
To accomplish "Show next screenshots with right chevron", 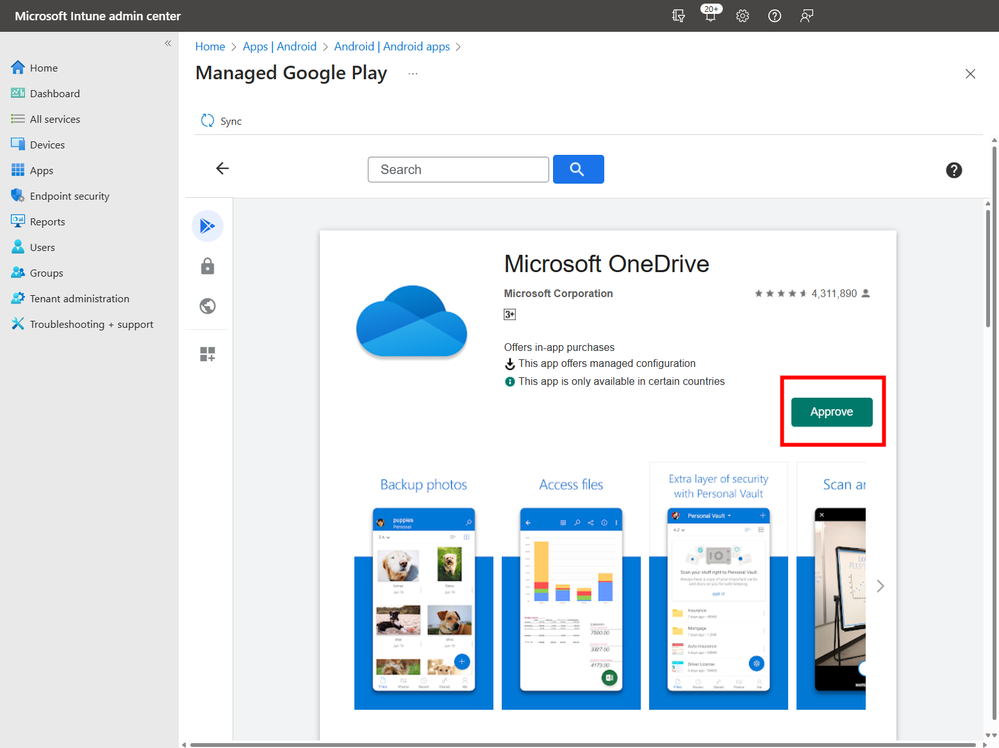I will (x=880, y=586).
